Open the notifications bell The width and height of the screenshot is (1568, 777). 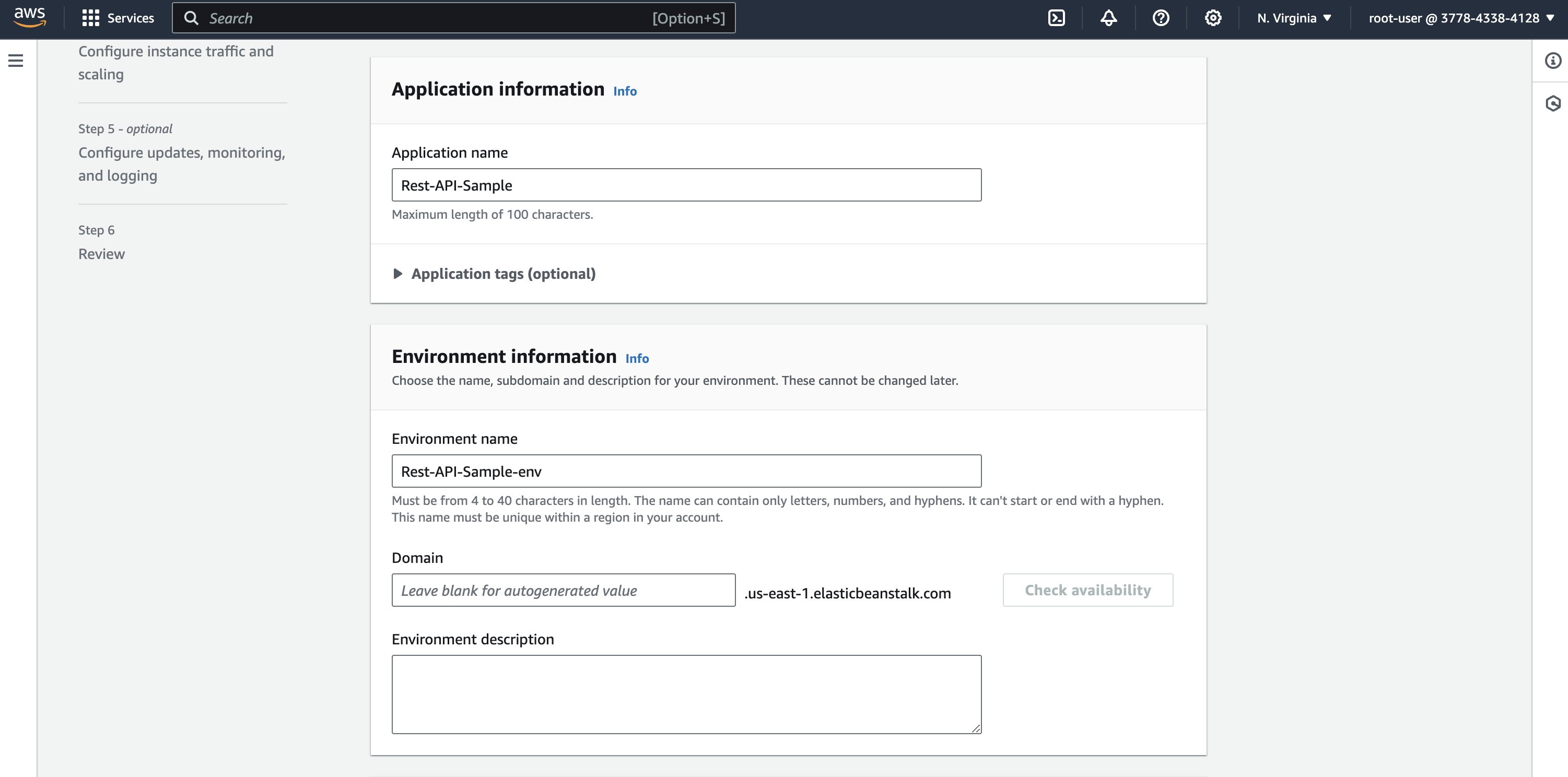tap(1108, 18)
